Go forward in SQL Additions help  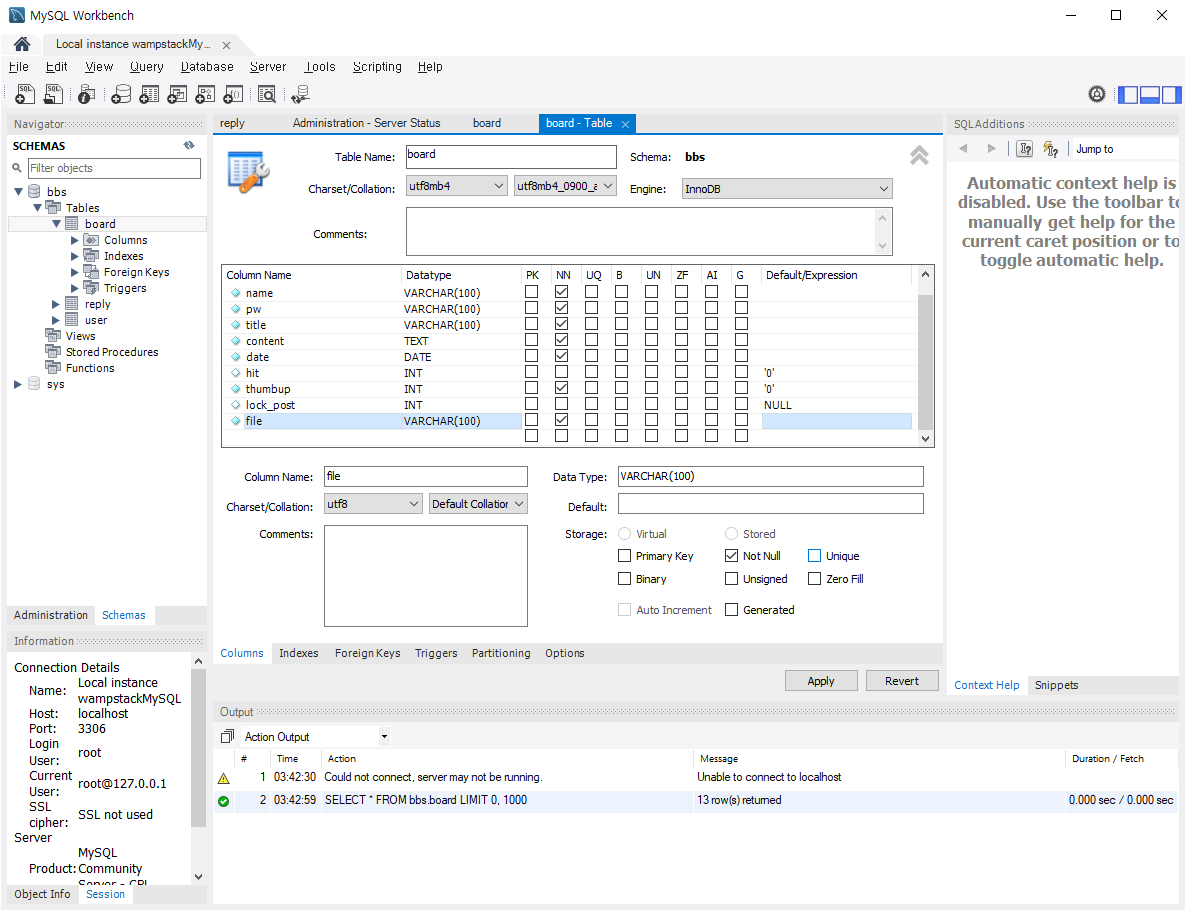992,148
